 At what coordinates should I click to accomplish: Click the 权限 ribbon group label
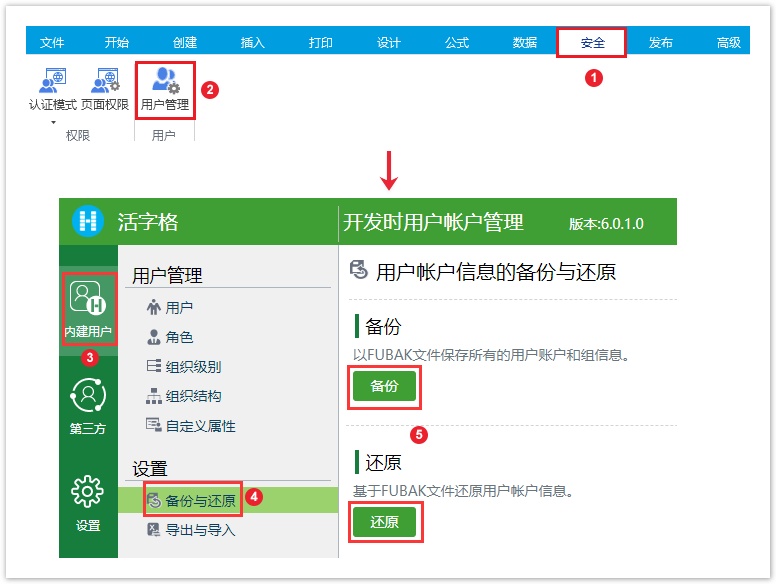pos(78,135)
